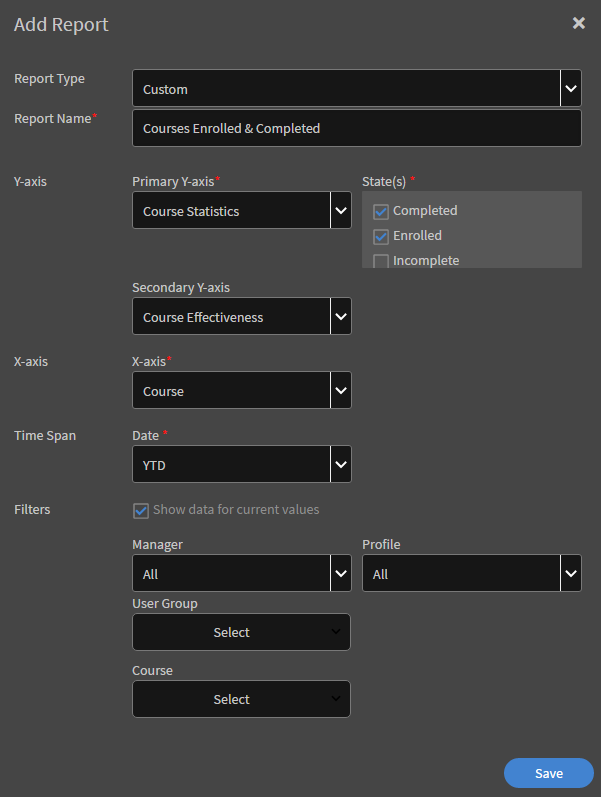Click the Save button
This screenshot has width=601, height=797.
(548, 773)
